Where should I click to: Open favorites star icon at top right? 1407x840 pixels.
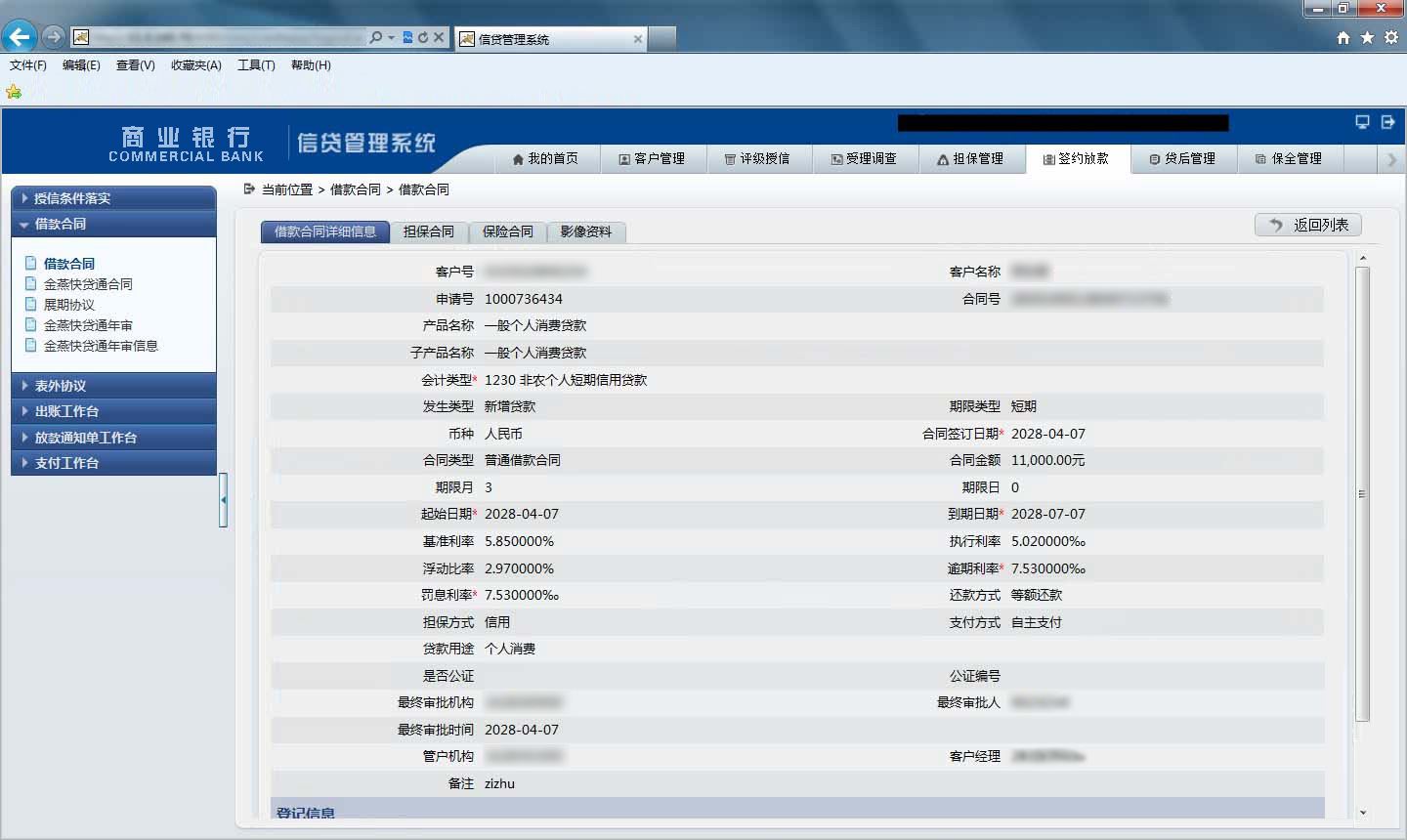pyautogui.click(x=1367, y=37)
